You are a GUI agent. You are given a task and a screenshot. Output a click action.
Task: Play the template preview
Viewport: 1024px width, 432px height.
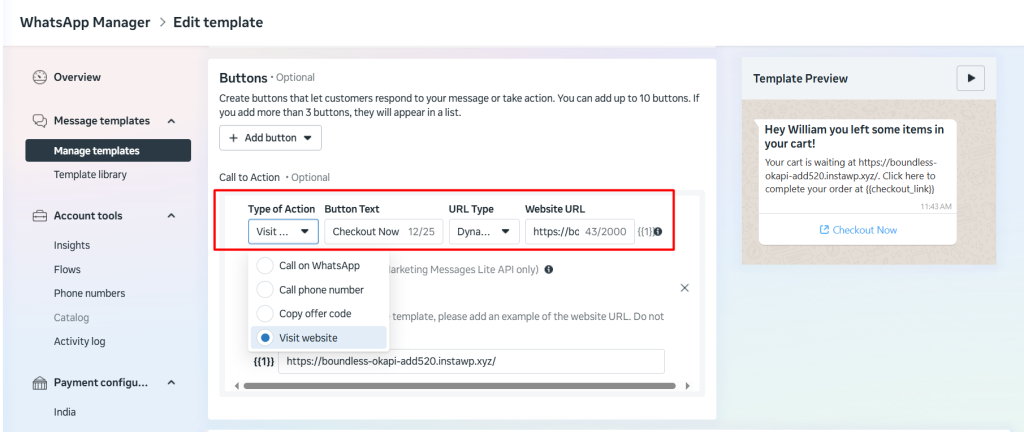970,78
